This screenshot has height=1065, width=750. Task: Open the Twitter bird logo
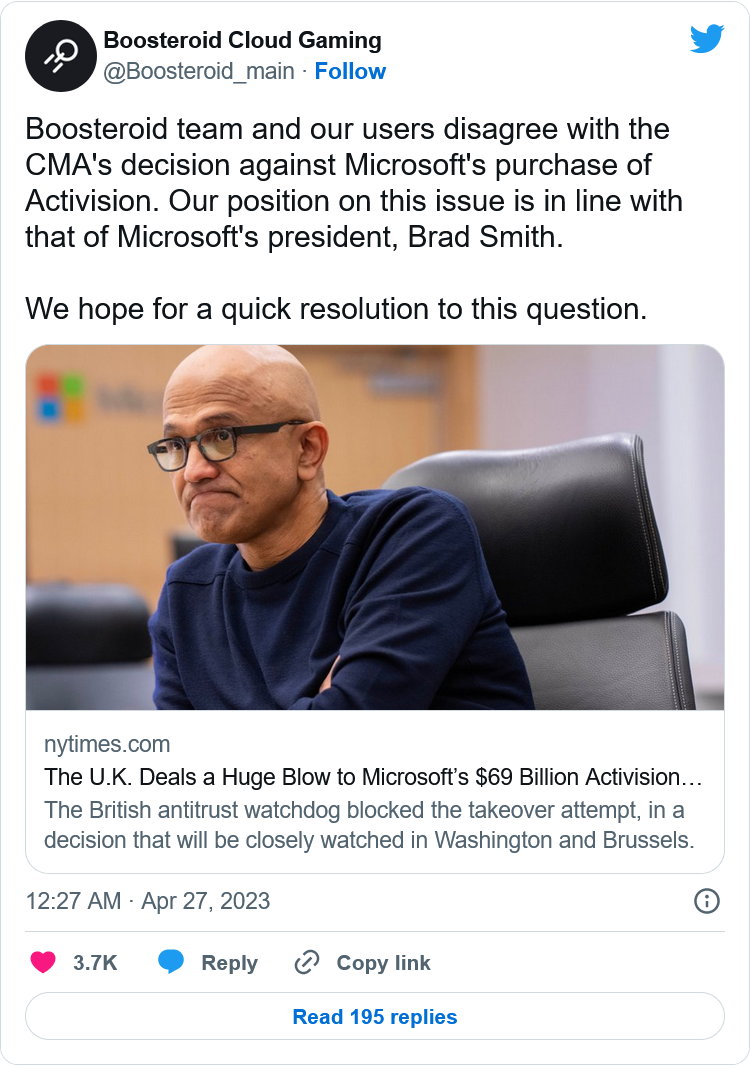tap(706, 39)
